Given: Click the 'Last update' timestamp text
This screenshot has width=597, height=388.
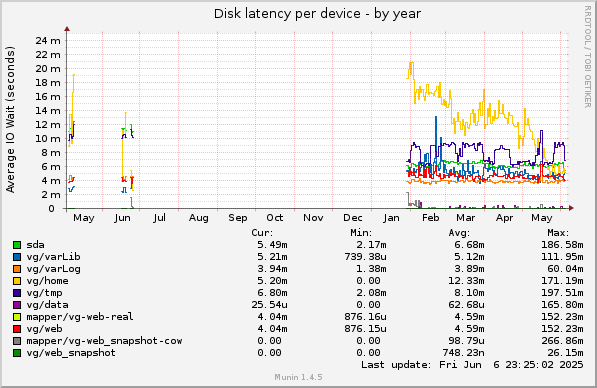Looking at the screenshot, I should pos(472,365).
